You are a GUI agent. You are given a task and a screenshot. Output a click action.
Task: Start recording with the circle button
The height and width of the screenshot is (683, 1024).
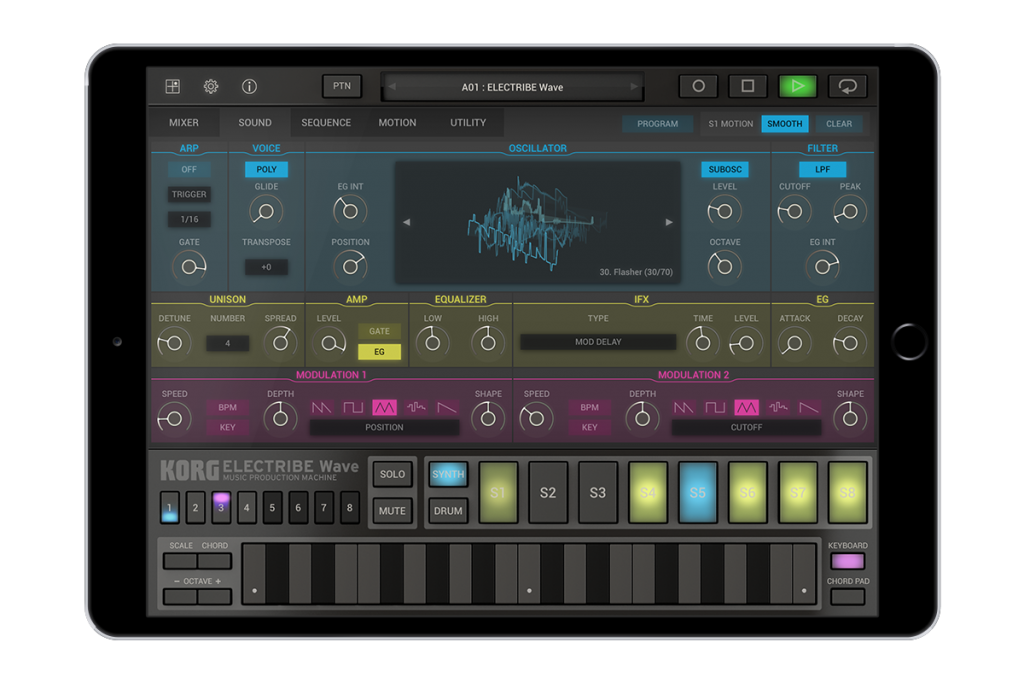(x=698, y=86)
